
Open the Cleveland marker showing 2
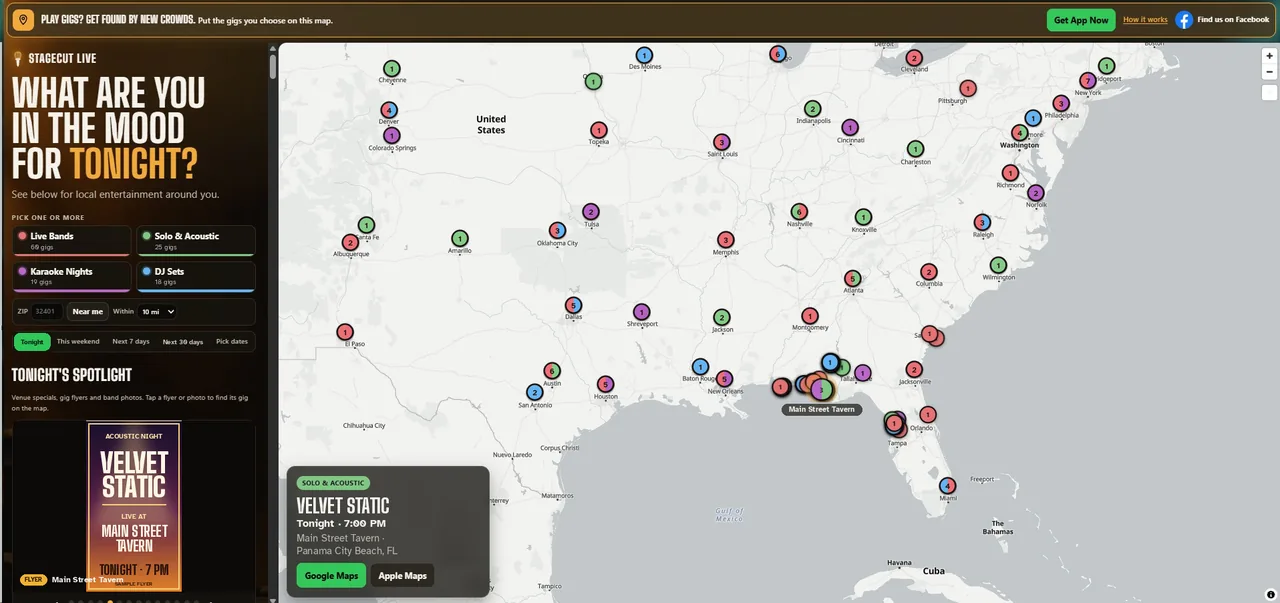pos(913,58)
